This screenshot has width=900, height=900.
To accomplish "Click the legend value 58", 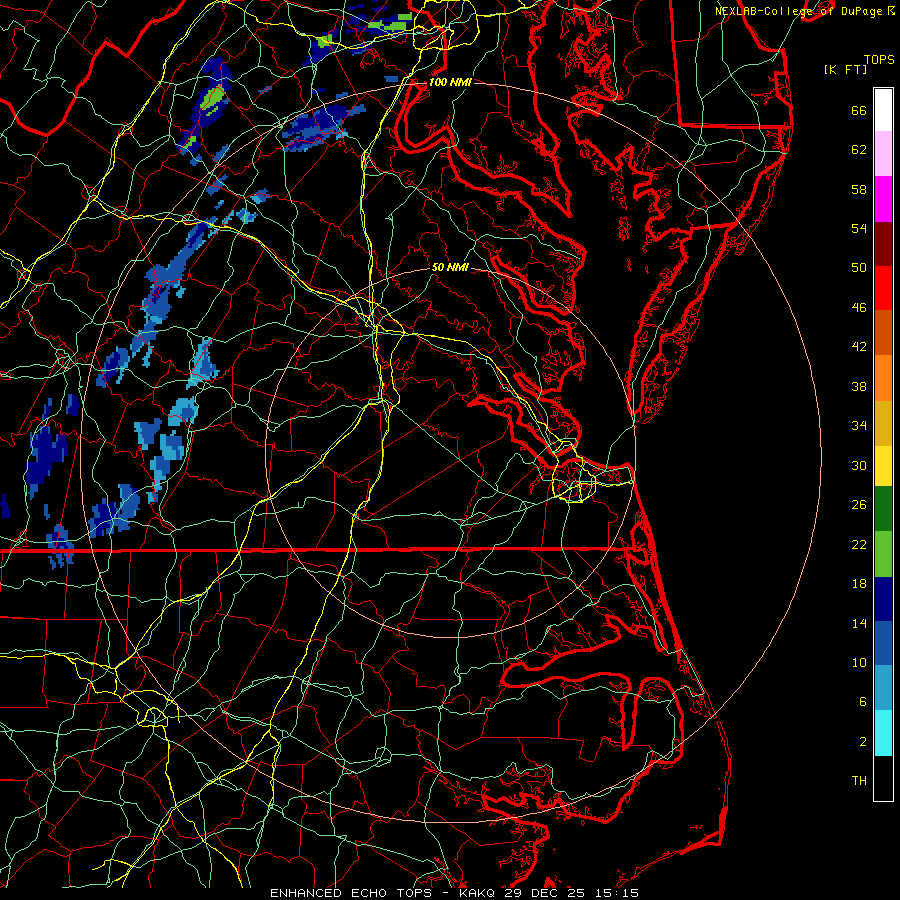I will click(x=859, y=189).
